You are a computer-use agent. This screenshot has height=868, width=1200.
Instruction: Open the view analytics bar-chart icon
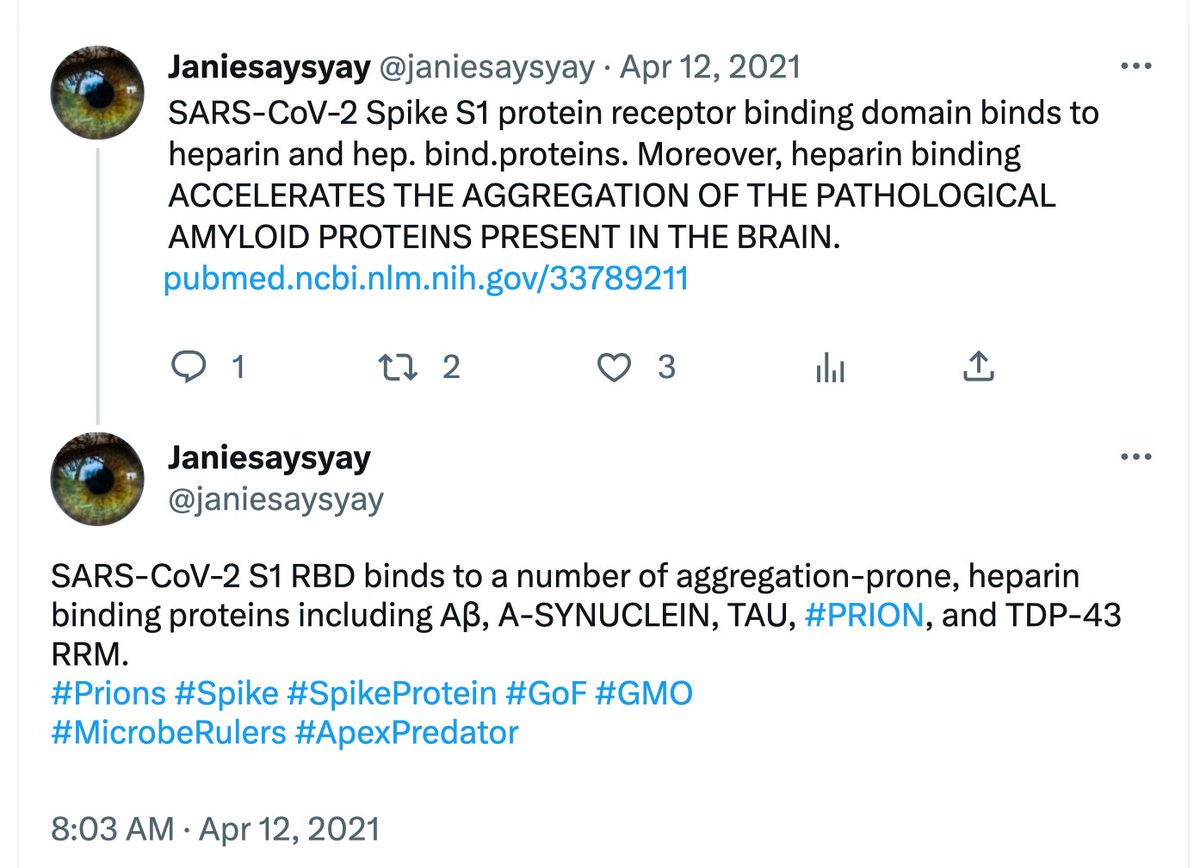[x=830, y=369]
